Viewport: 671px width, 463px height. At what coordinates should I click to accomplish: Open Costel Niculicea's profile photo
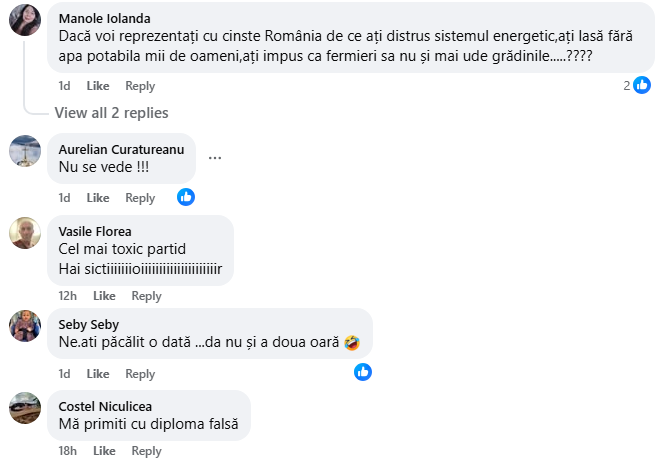pyautogui.click(x=25, y=407)
